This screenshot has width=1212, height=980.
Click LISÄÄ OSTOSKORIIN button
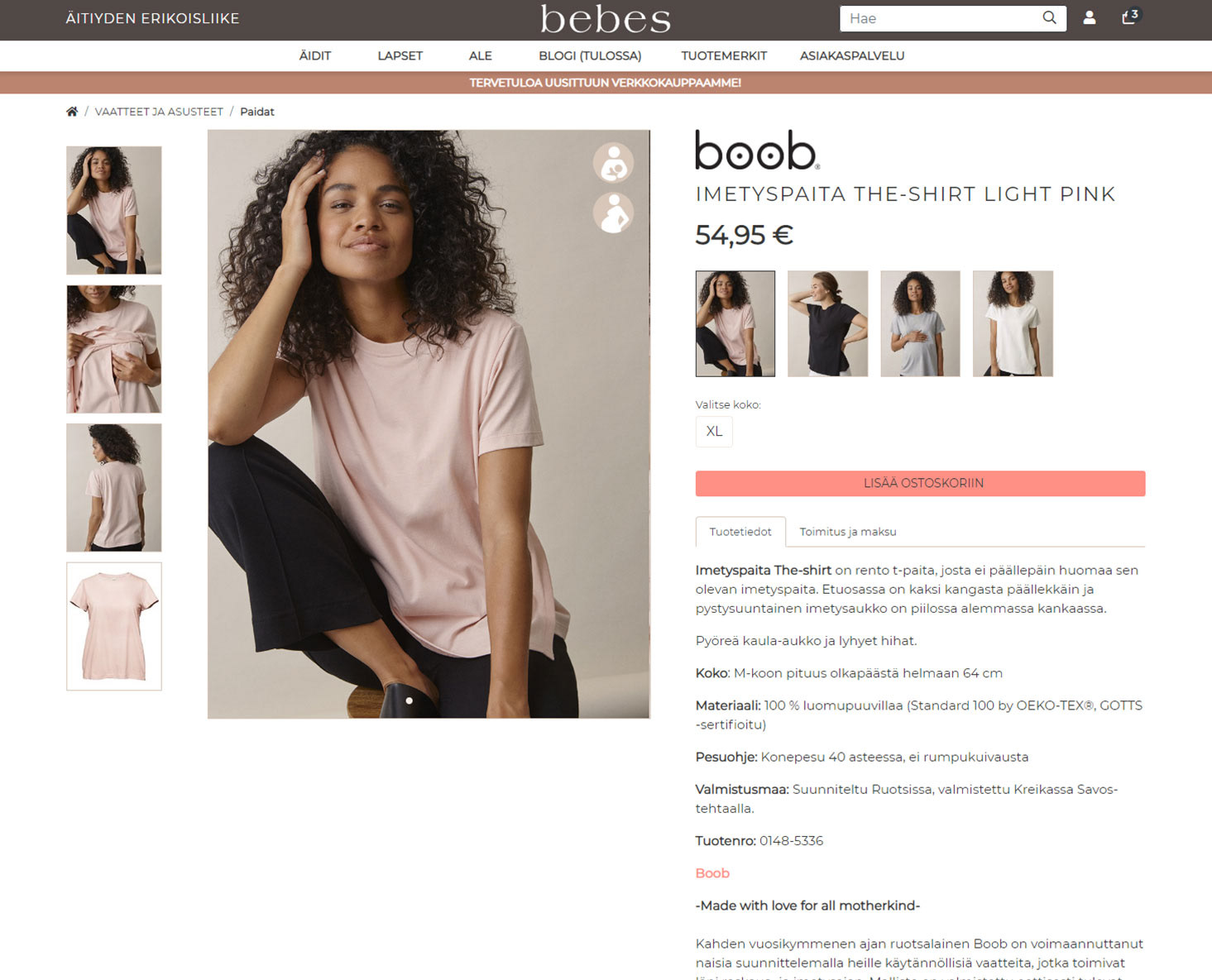click(920, 483)
